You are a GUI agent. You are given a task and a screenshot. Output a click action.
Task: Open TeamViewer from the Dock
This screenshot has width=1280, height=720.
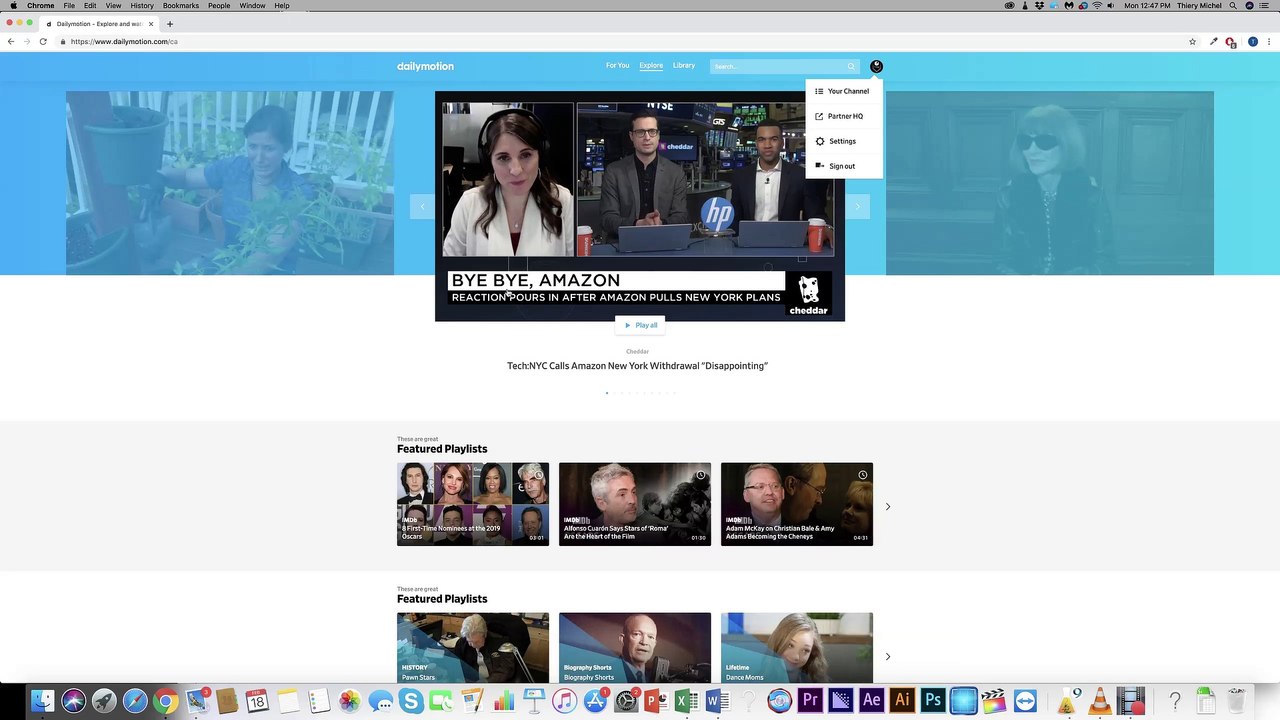[x=1025, y=701]
